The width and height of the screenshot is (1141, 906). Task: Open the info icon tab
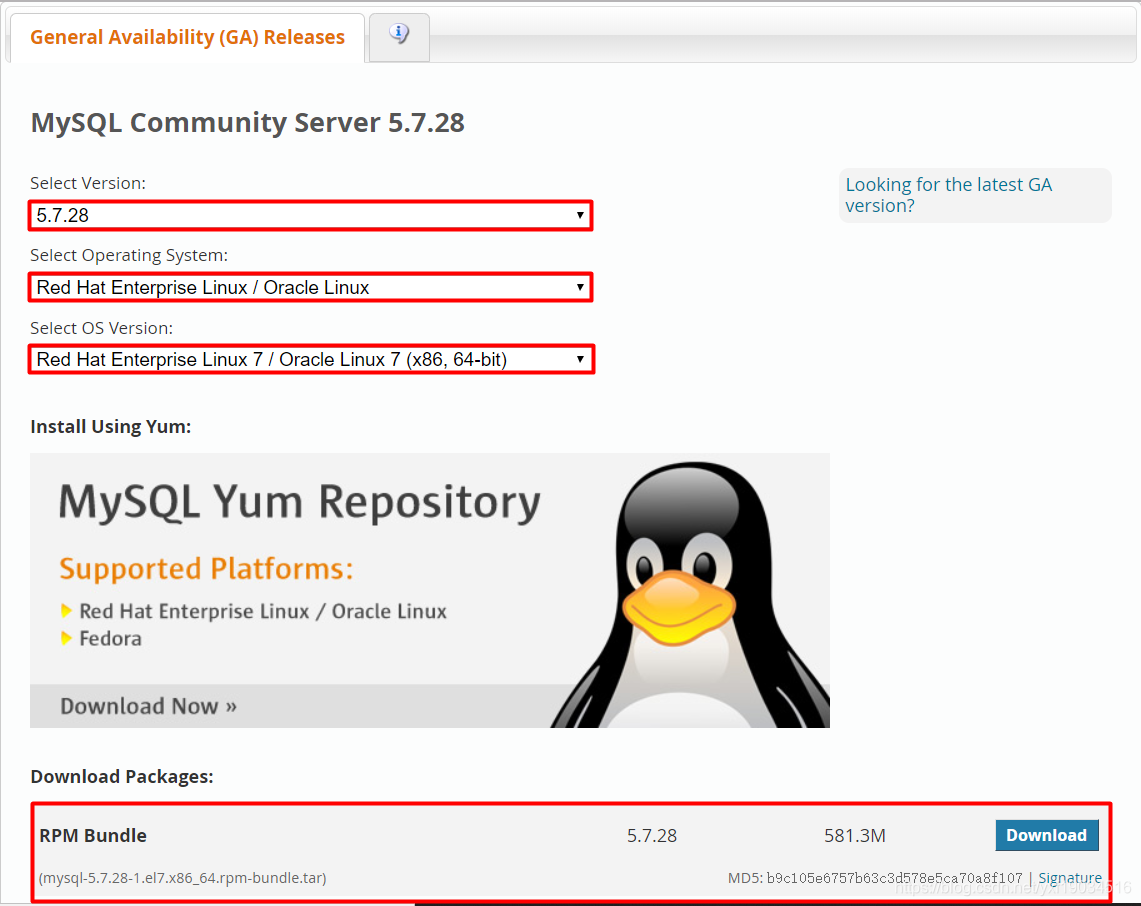pyautogui.click(x=399, y=36)
